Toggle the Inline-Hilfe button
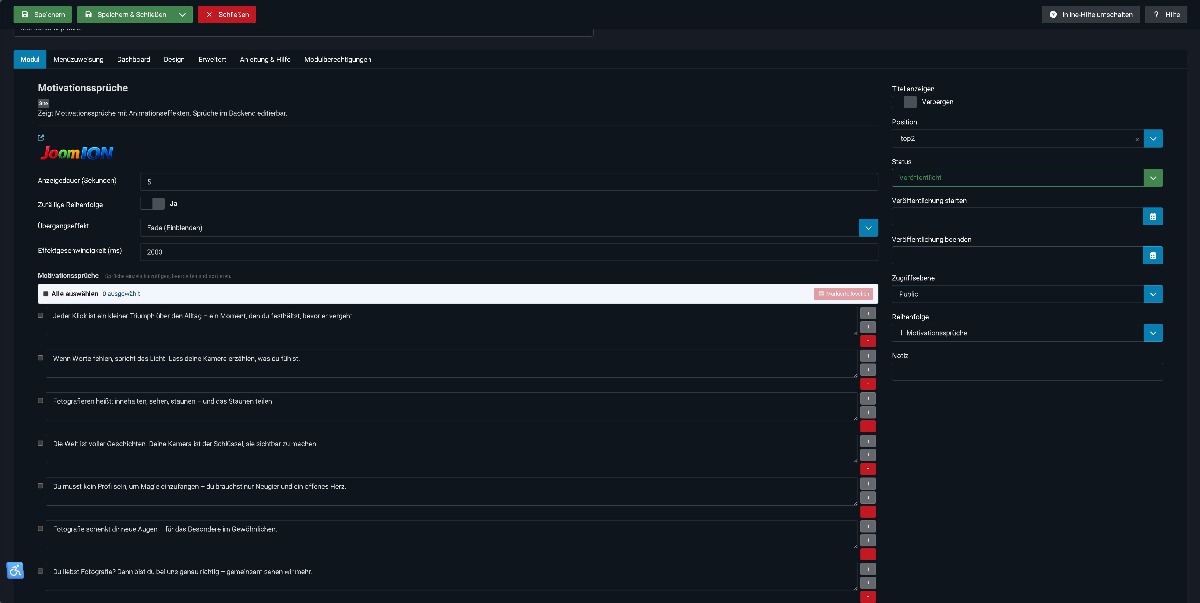 click(x=1090, y=15)
